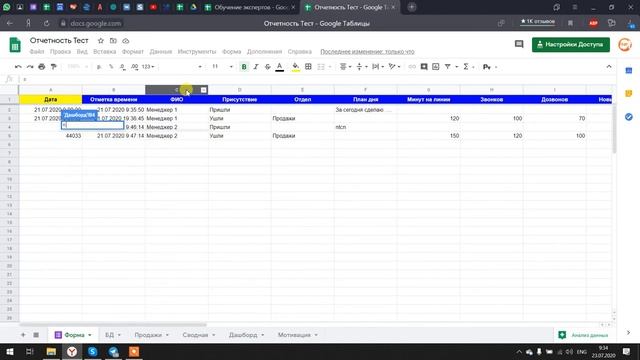
Task: Click the input tools Ру icon
Action: pos(487,67)
